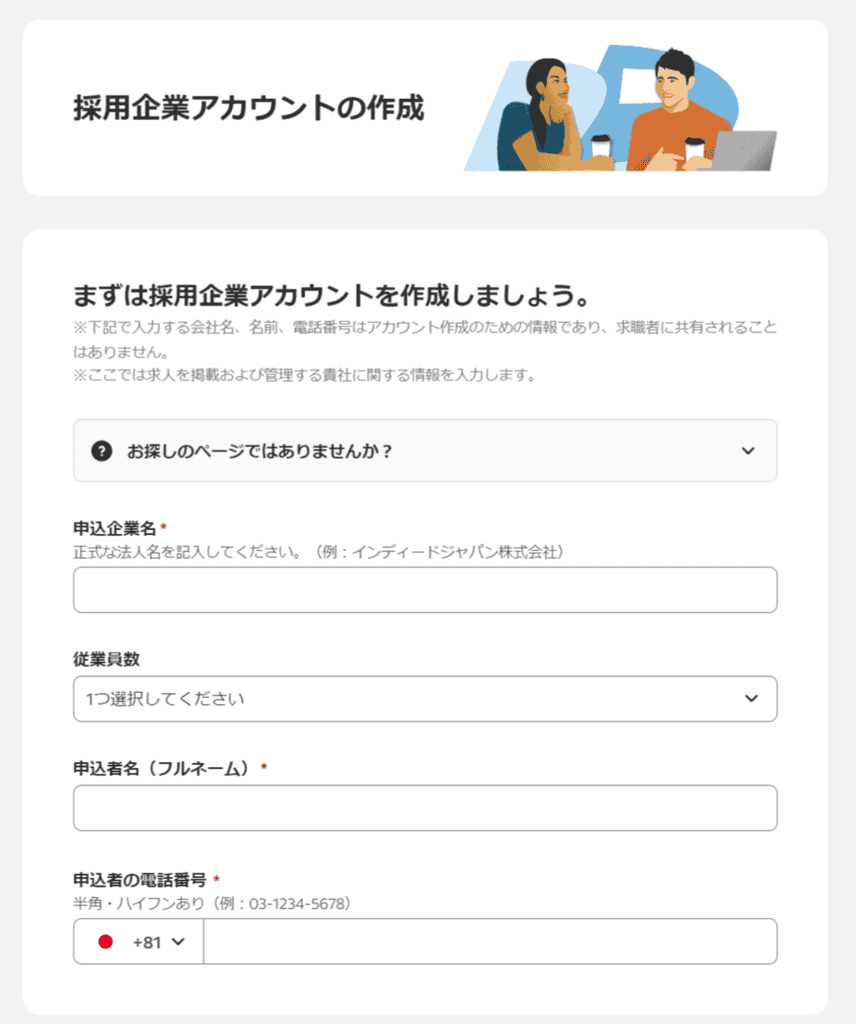Focus the 申込企業名 text field
This screenshot has height=1024, width=856.
425,590
